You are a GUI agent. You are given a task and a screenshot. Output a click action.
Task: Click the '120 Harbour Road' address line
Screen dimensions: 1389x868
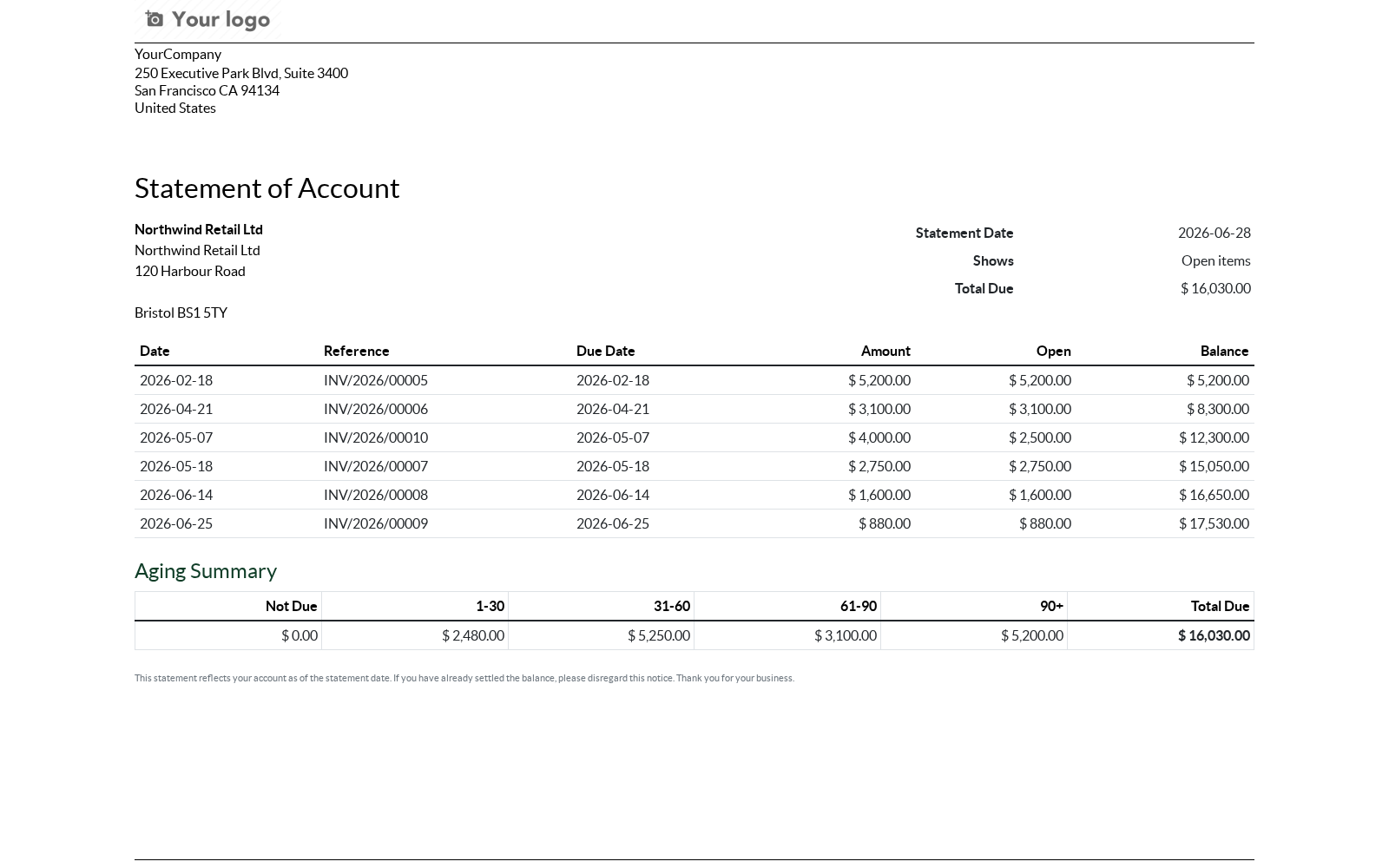(x=190, y=271)
